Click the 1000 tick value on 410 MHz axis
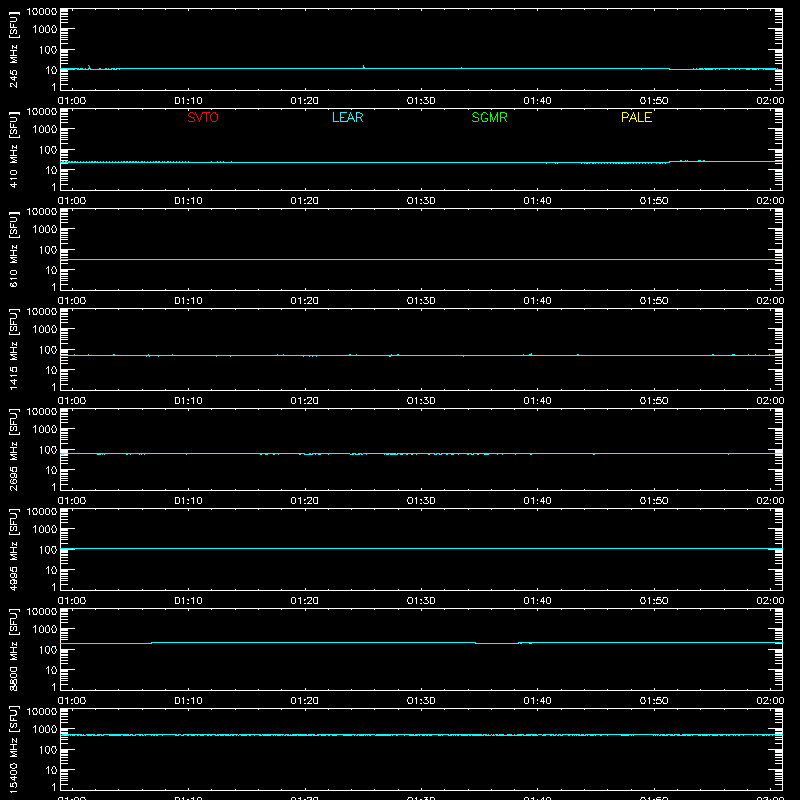 [x=45, y=130]
